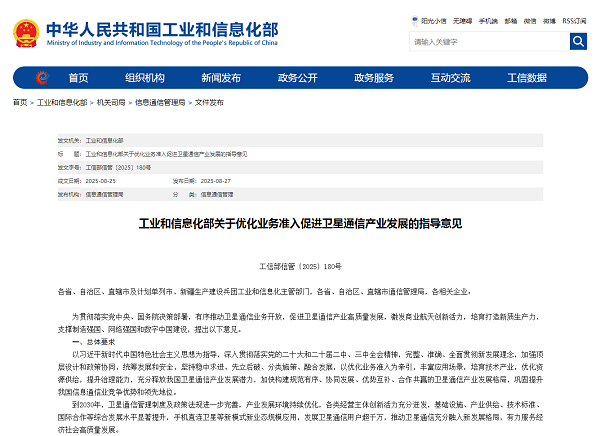Click the 邮箱 mailbox link
Image resolution: width=600 pixels, height=436 pixels.
(x=510, y=21)
